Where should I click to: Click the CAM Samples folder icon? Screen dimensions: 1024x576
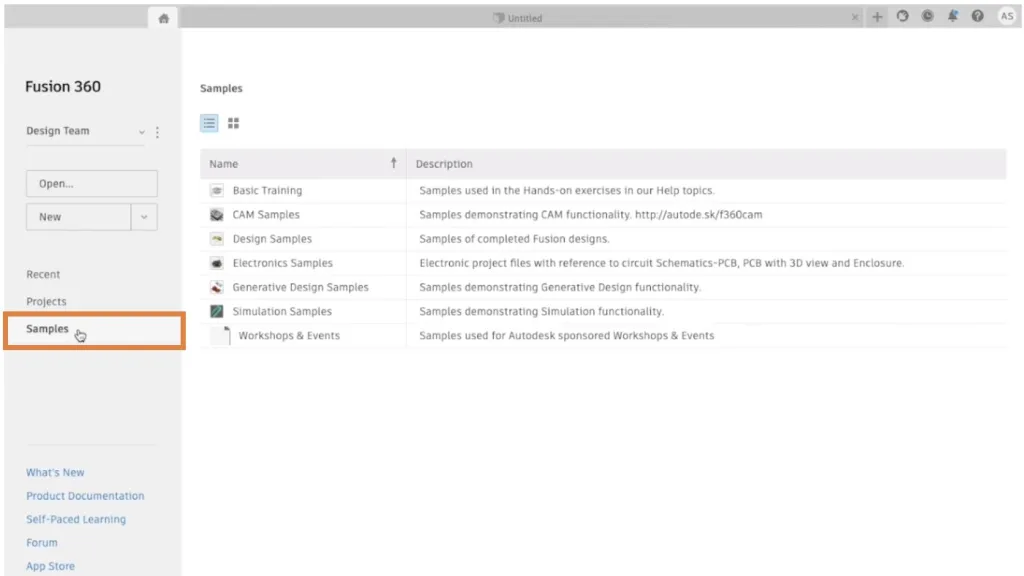[217, 214]
